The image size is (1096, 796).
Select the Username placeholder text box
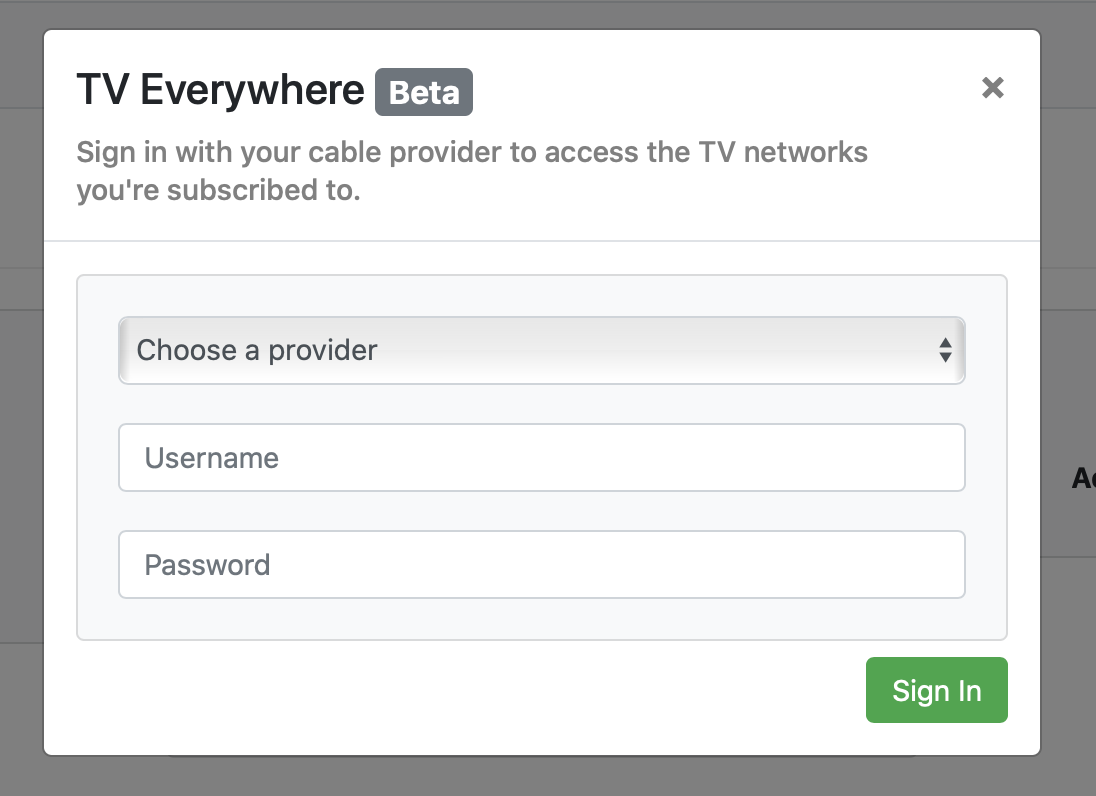[x=542, y=457]
